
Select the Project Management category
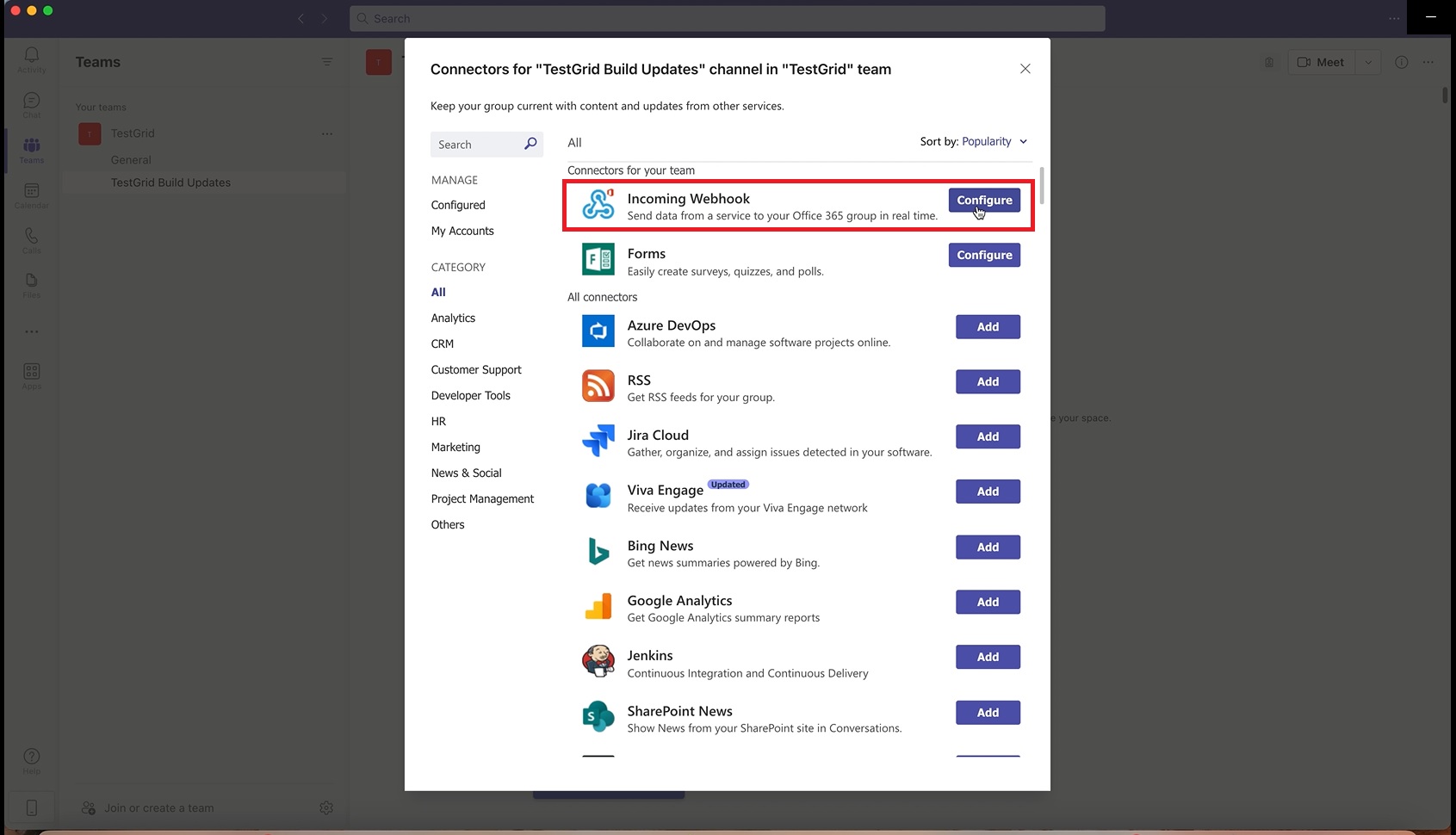482,498
